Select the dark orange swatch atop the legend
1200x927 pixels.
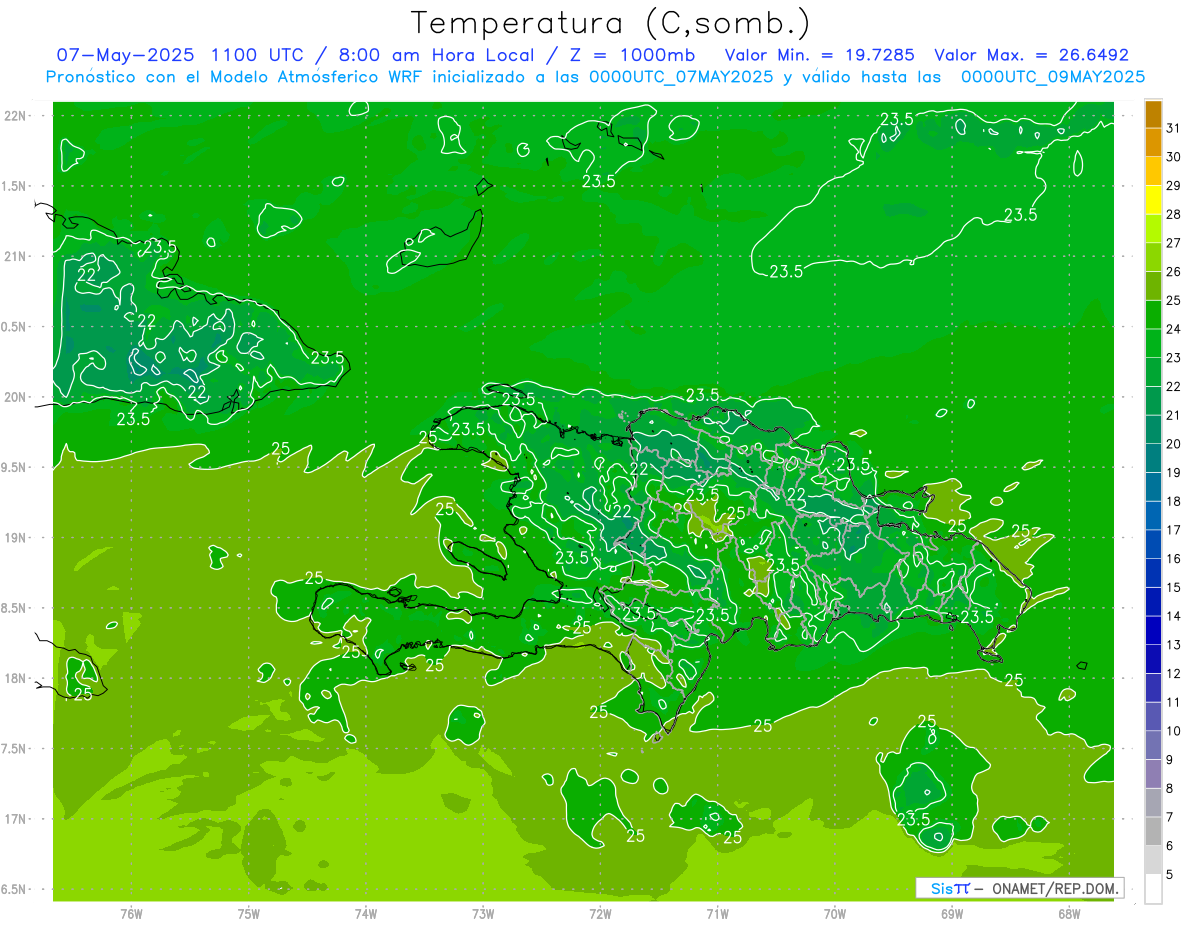[1153, 114]
